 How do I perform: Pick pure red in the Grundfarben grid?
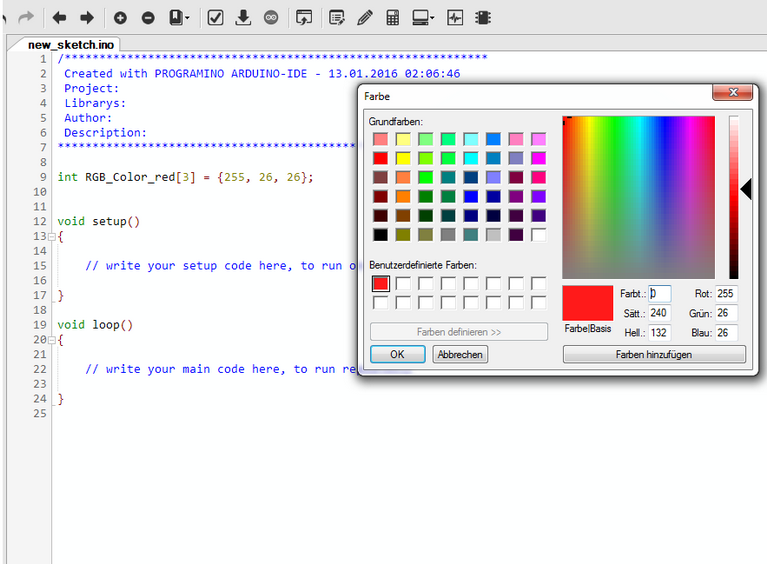tap(381, 158)
